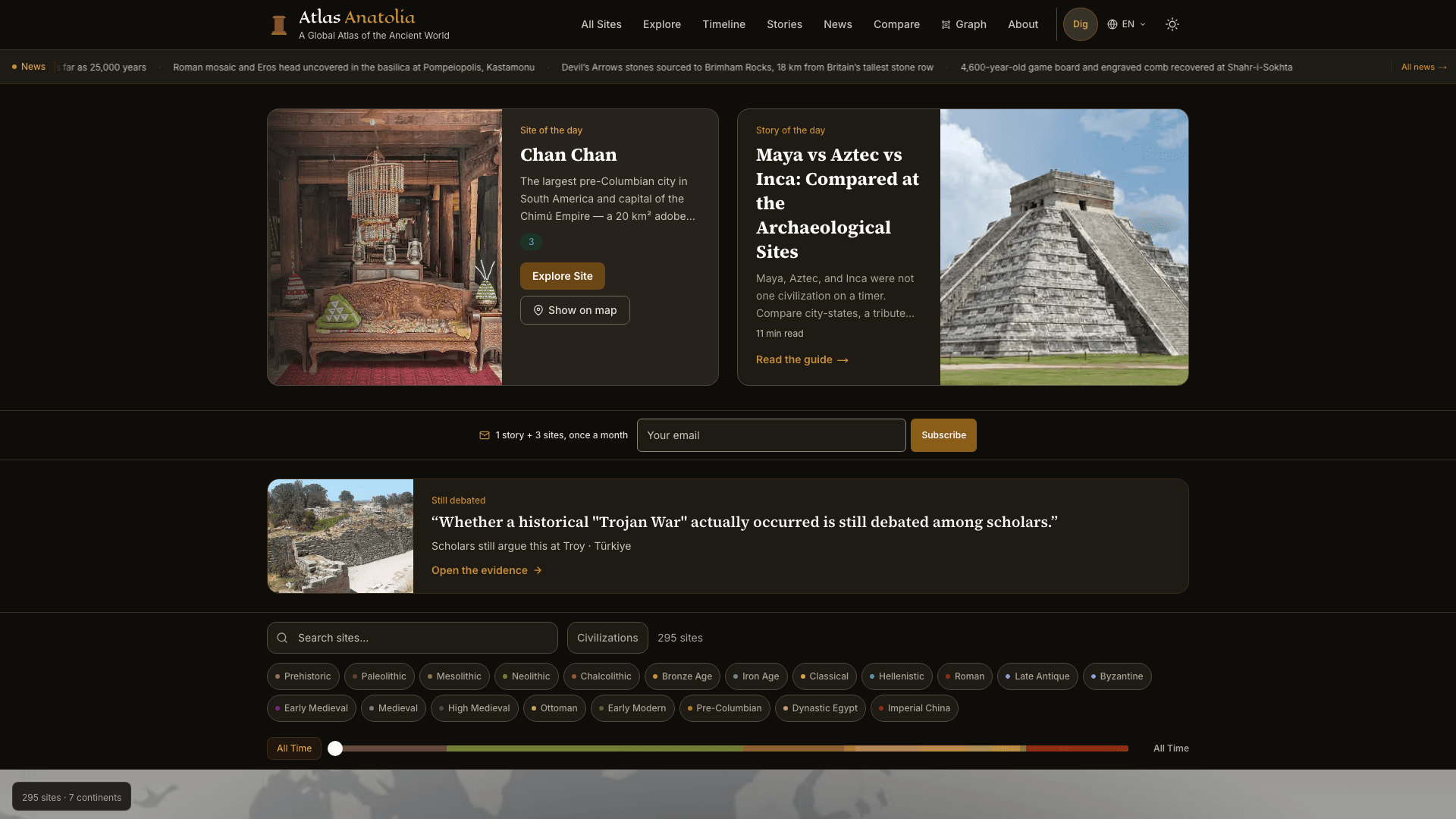
Task: Click Show on map button with pin icon
Action: (x=575, y=310)
